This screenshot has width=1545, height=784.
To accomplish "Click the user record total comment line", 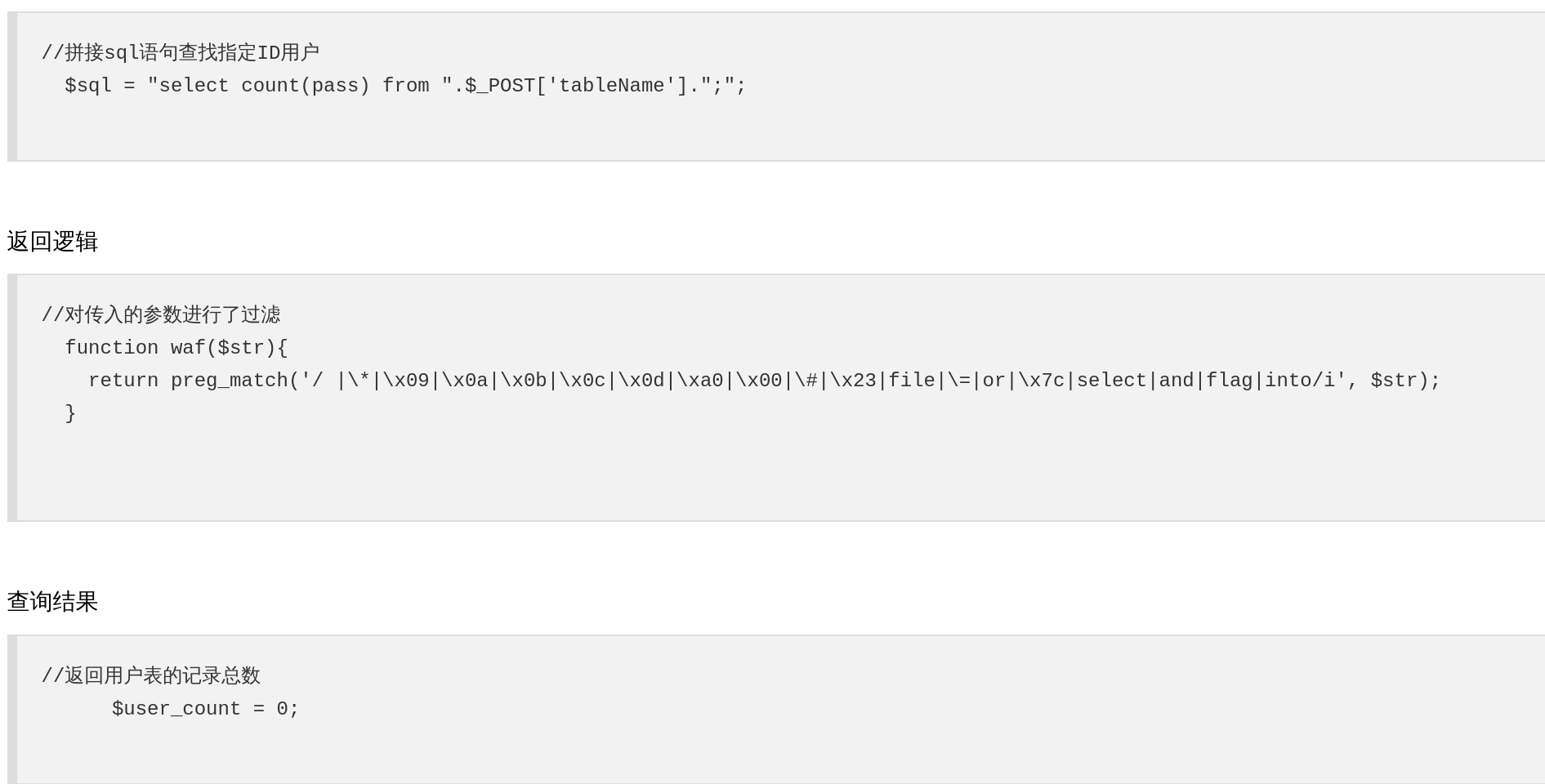I will [x=151, y=676].
